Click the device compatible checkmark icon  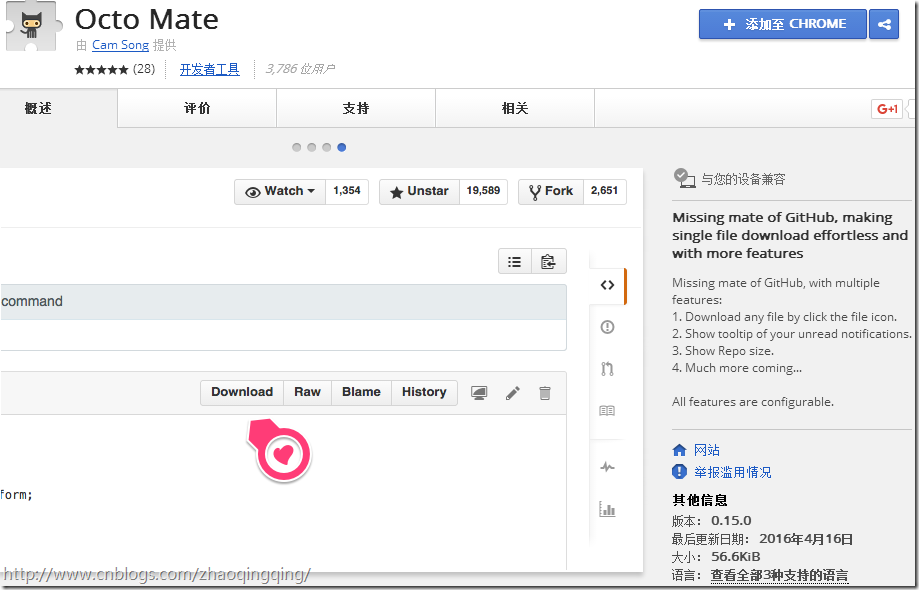pyautogui.click(x=684, y=178)
